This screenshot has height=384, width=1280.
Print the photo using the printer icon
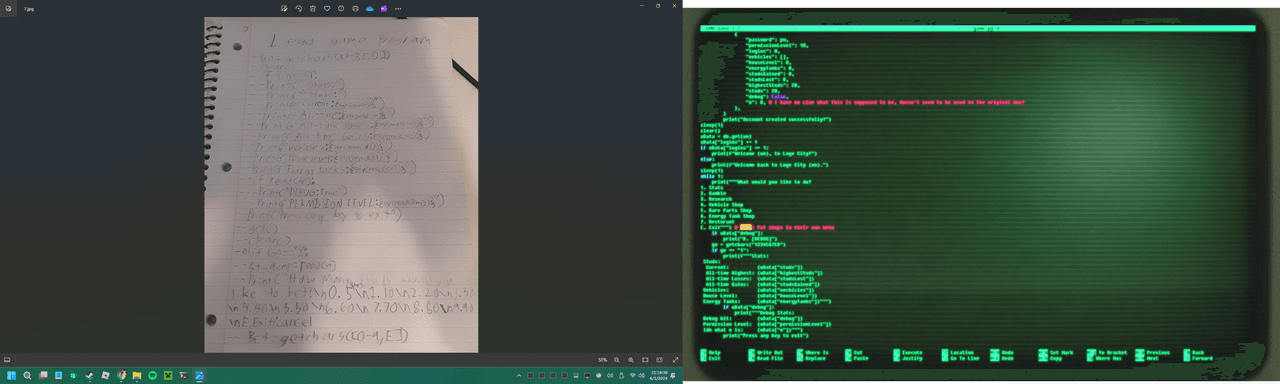355,8
